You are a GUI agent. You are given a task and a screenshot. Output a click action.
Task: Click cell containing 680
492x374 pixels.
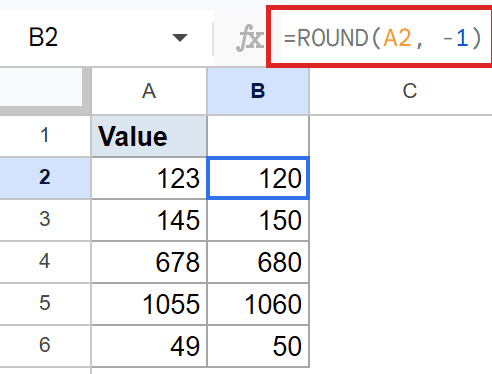(x=258, y=262)
